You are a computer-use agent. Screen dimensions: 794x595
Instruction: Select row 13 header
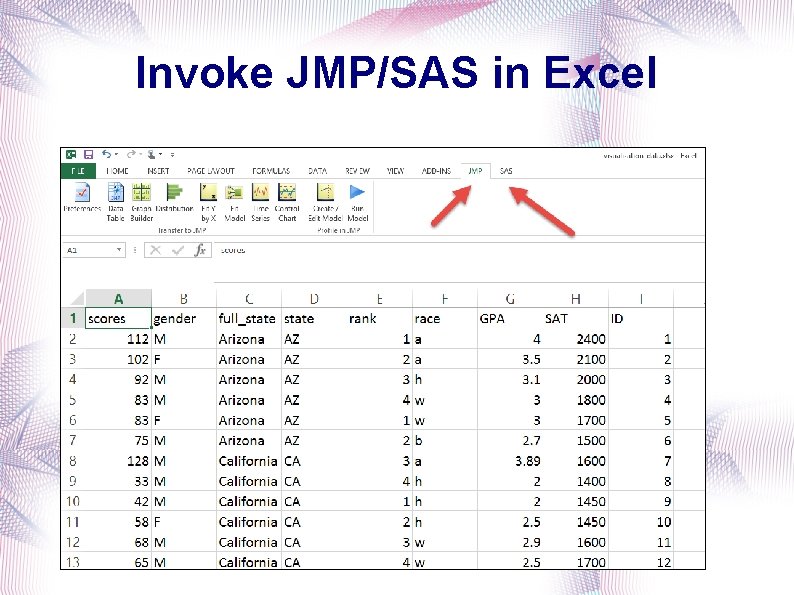[x=73, y=561]
